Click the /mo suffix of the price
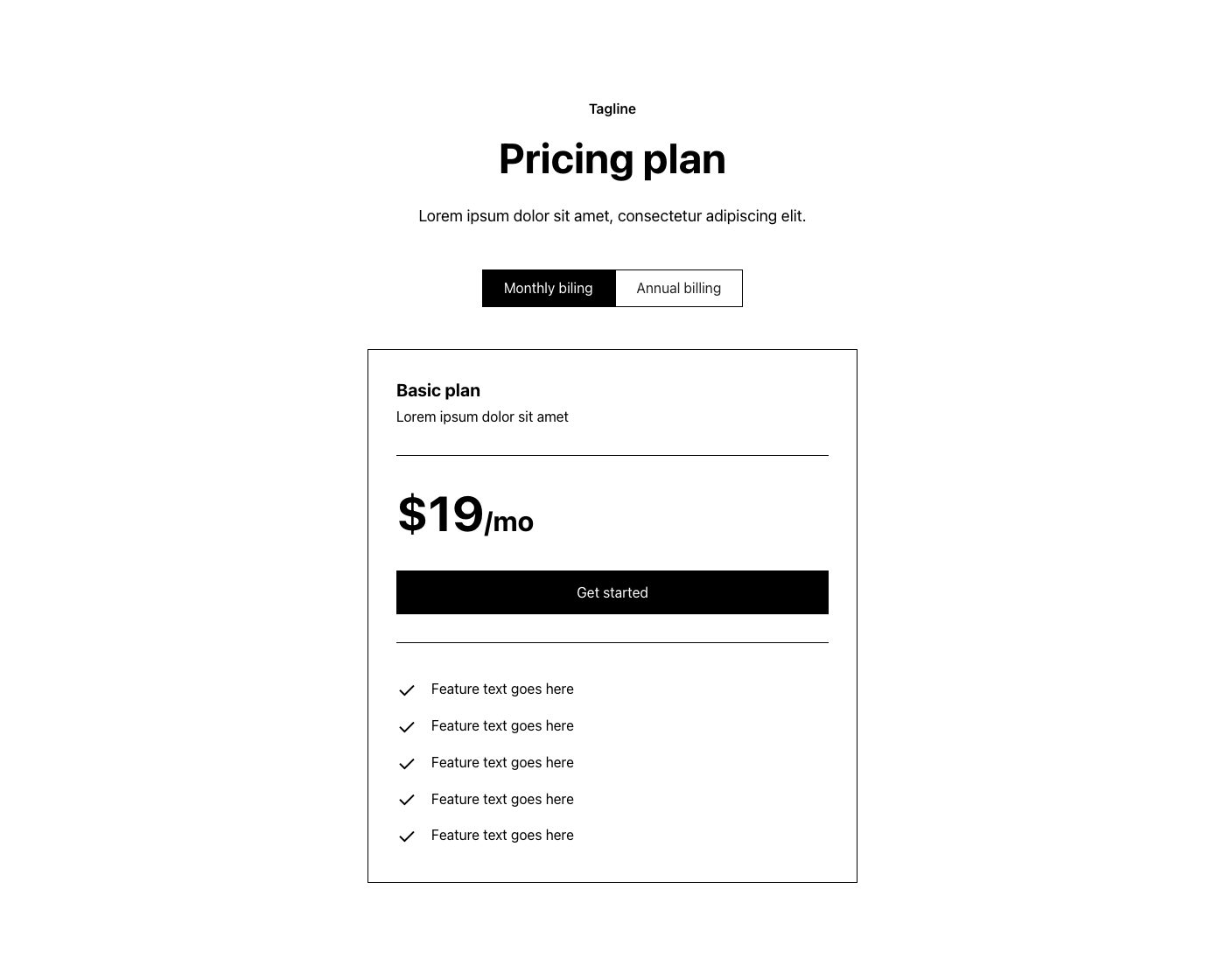This screenshot has height=980, width=1225. pos(509,522)
